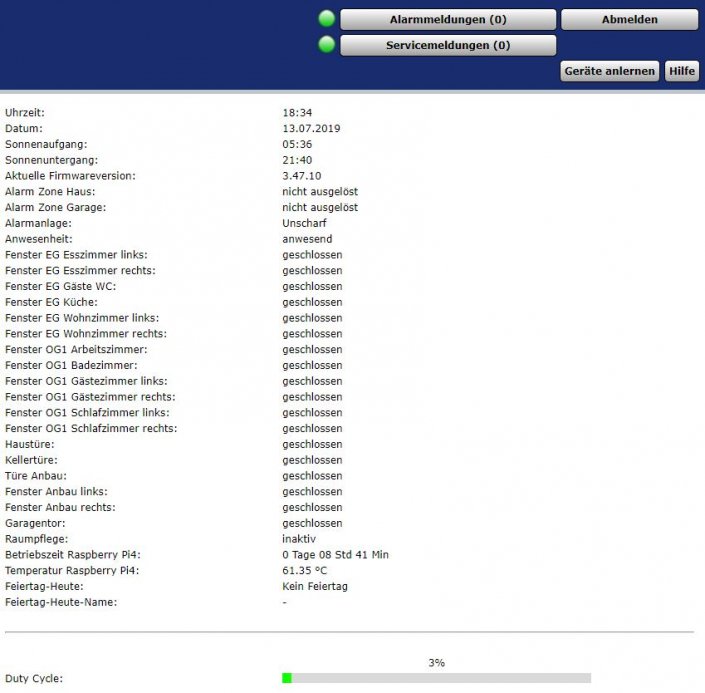Screen dimensions: 705x693
Task: Click the green indicator beside Servicemeldungen
Action: (x=326, y=45)
